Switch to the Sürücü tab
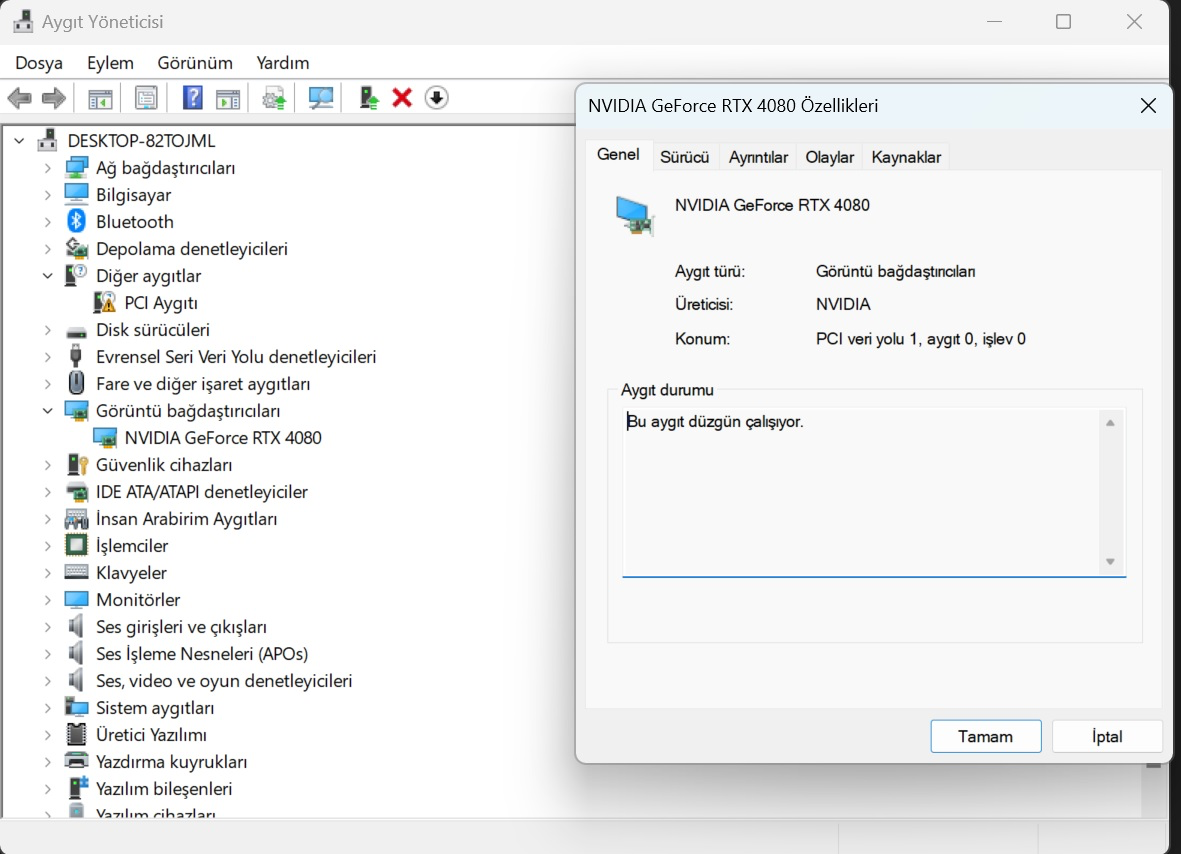1181x854 pixels. 685,157
